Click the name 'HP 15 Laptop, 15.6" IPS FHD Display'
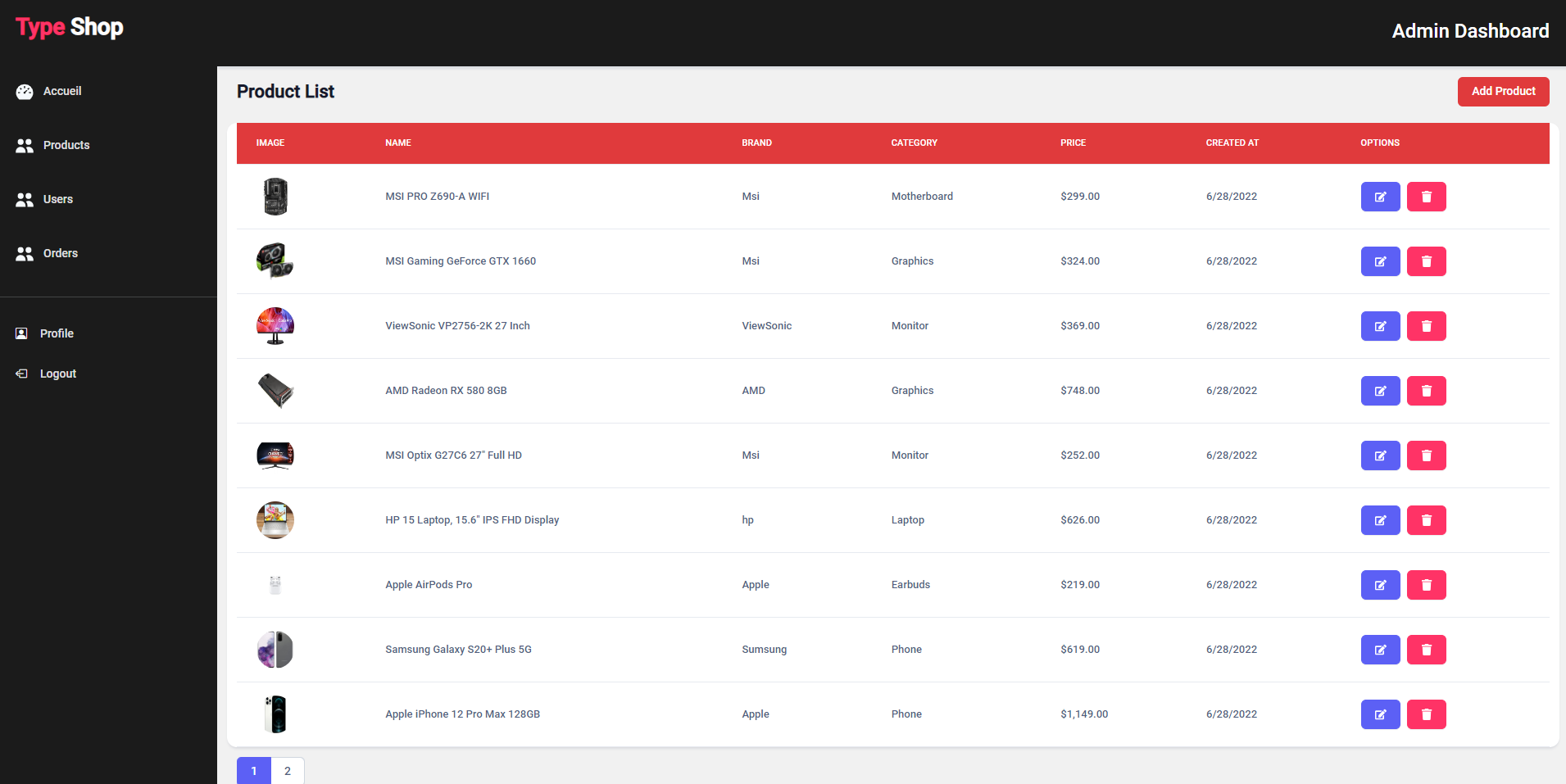 tap(472, 520)
